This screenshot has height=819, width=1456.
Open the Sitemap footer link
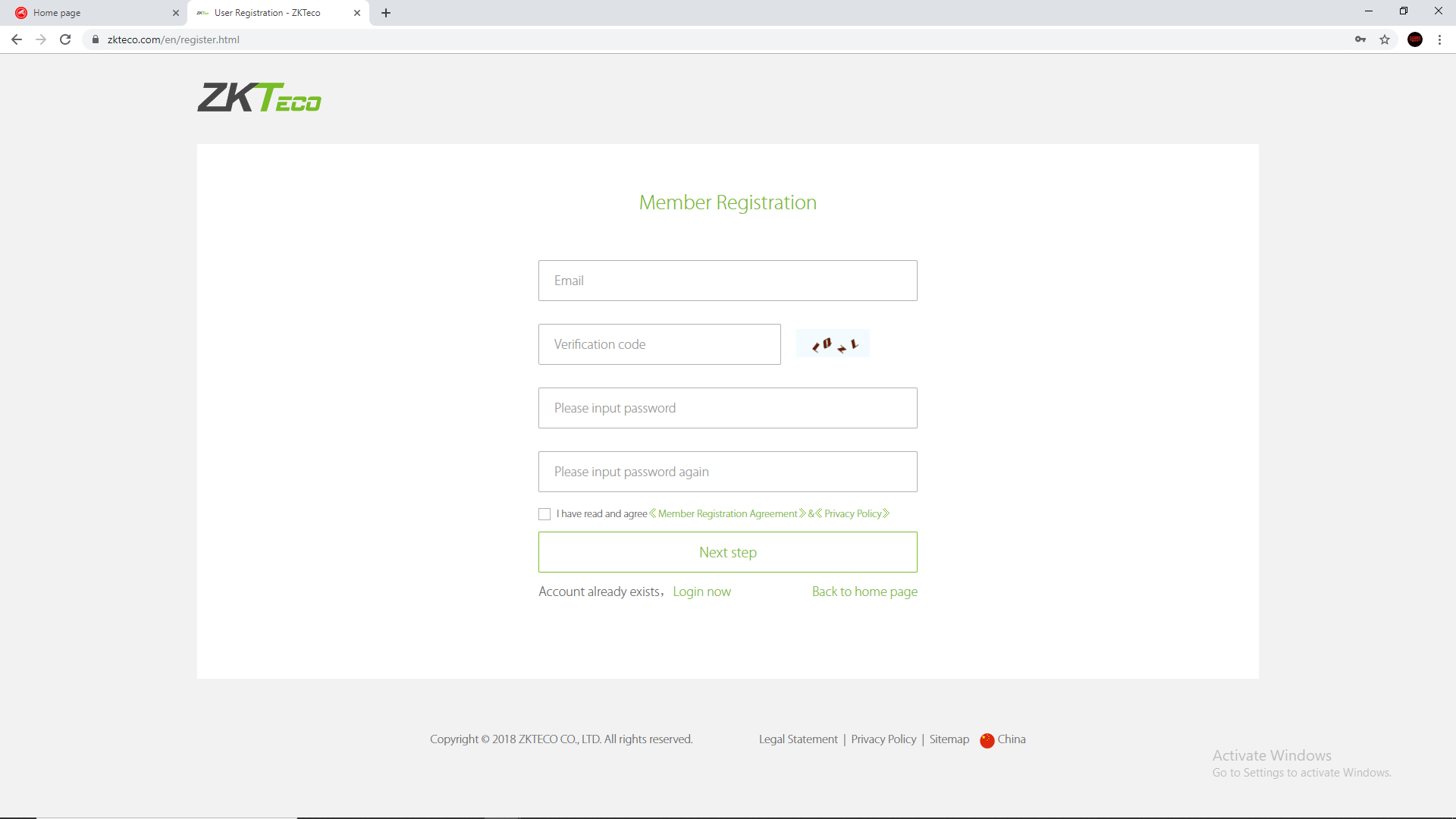pos(949,739)
